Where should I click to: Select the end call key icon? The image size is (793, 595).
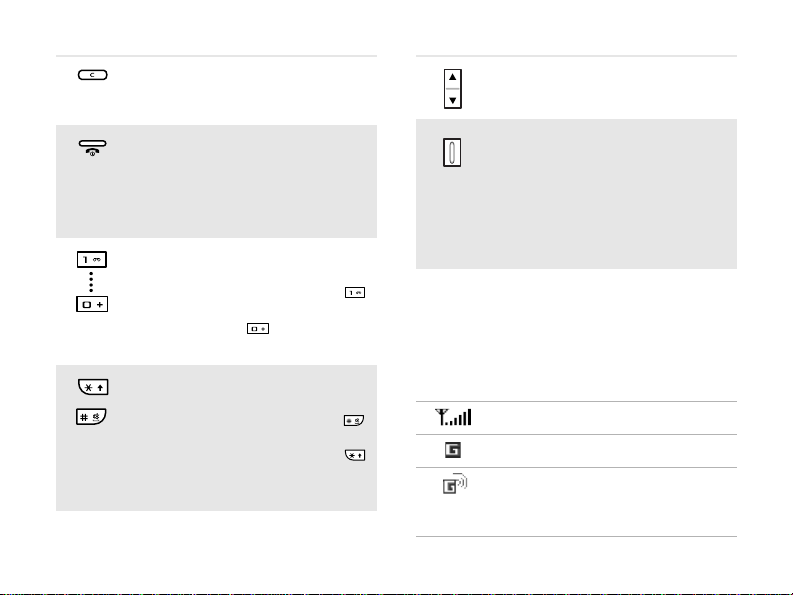pyautogui.click(x=93, y=148)
